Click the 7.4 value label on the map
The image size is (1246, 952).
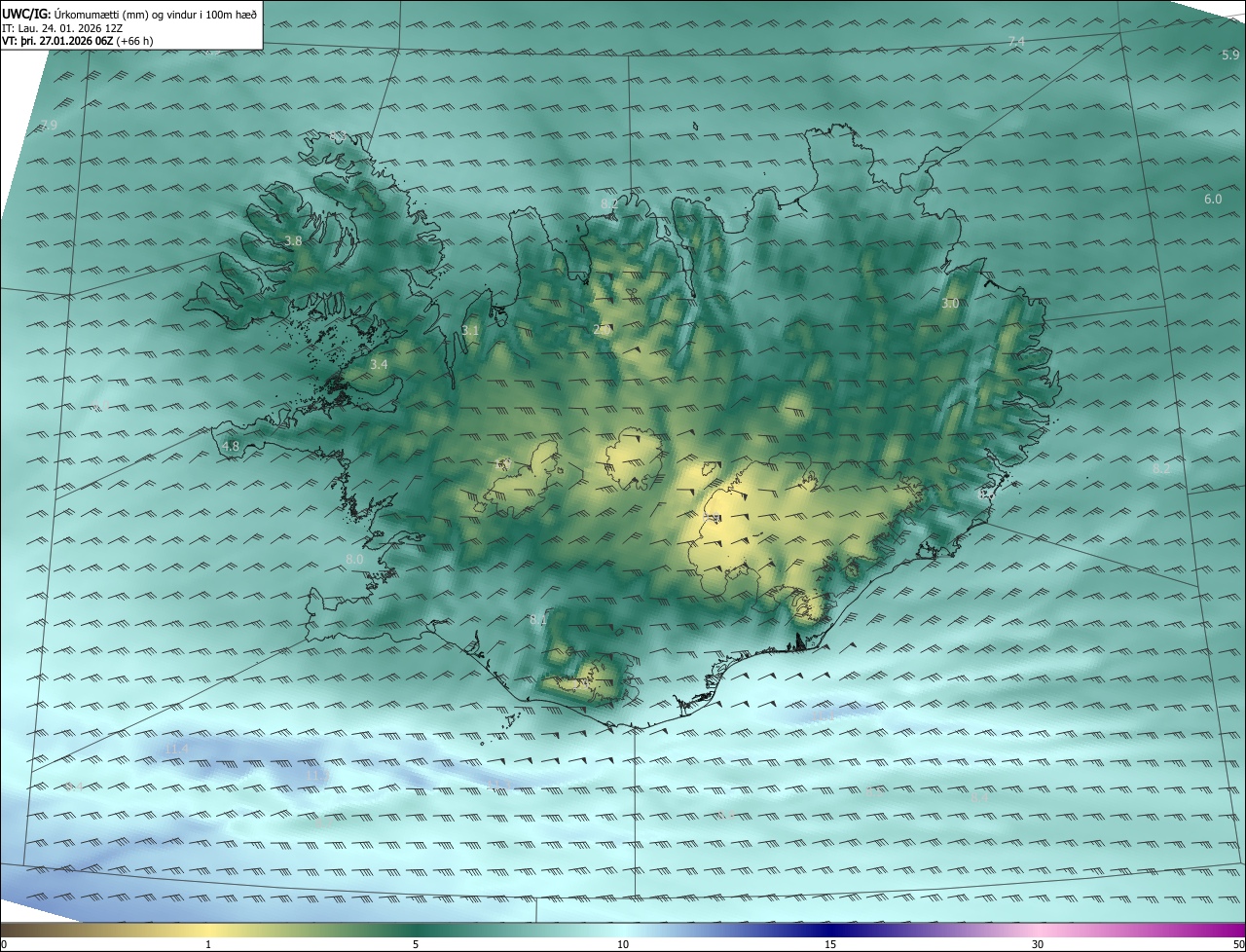point(1017,41)
